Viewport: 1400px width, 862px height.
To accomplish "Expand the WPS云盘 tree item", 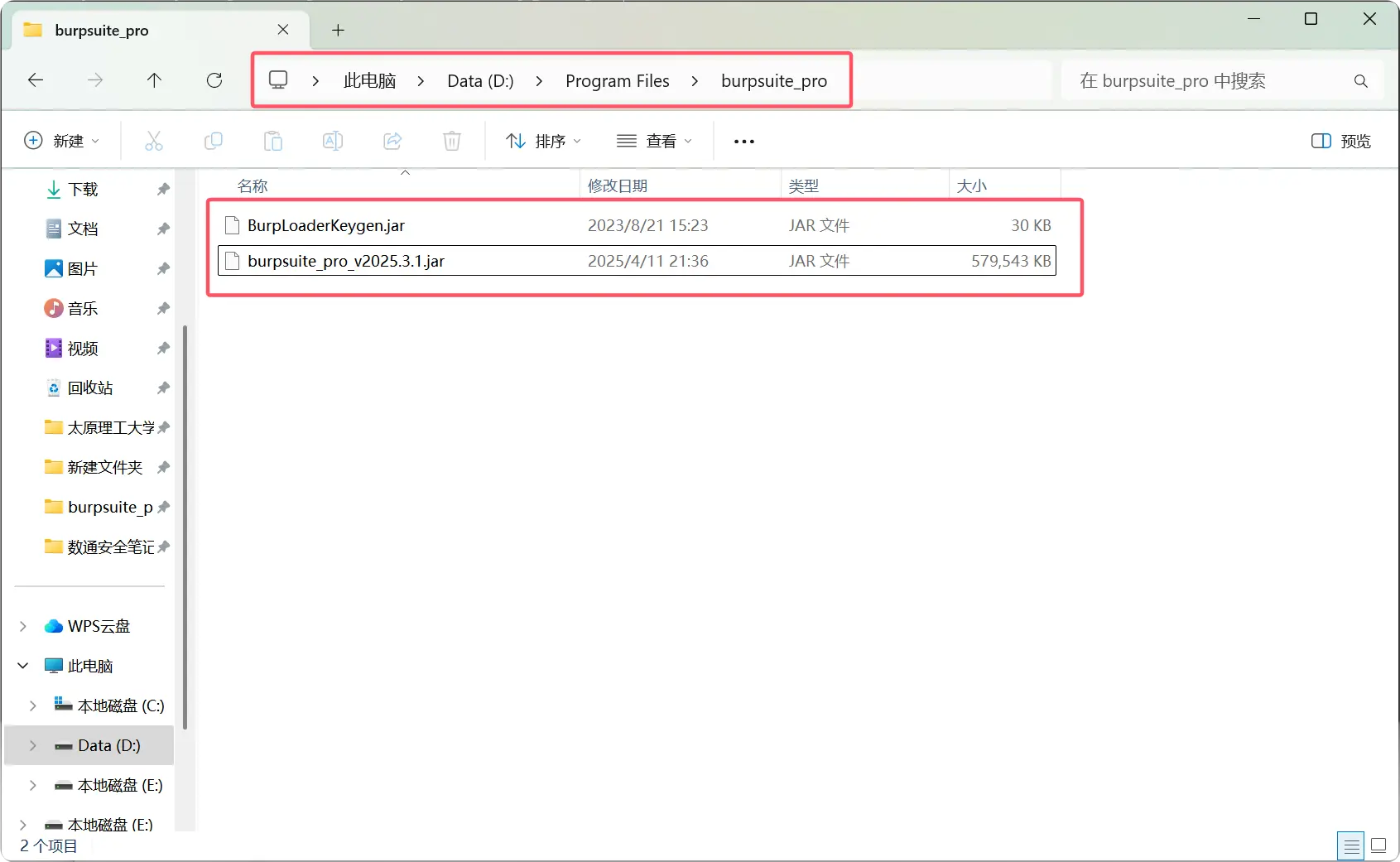I will (x=22, y=626).
